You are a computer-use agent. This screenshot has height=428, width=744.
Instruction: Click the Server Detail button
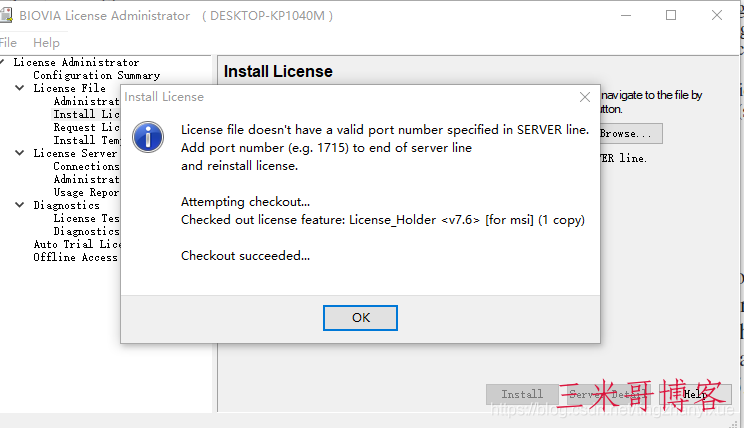607,394
